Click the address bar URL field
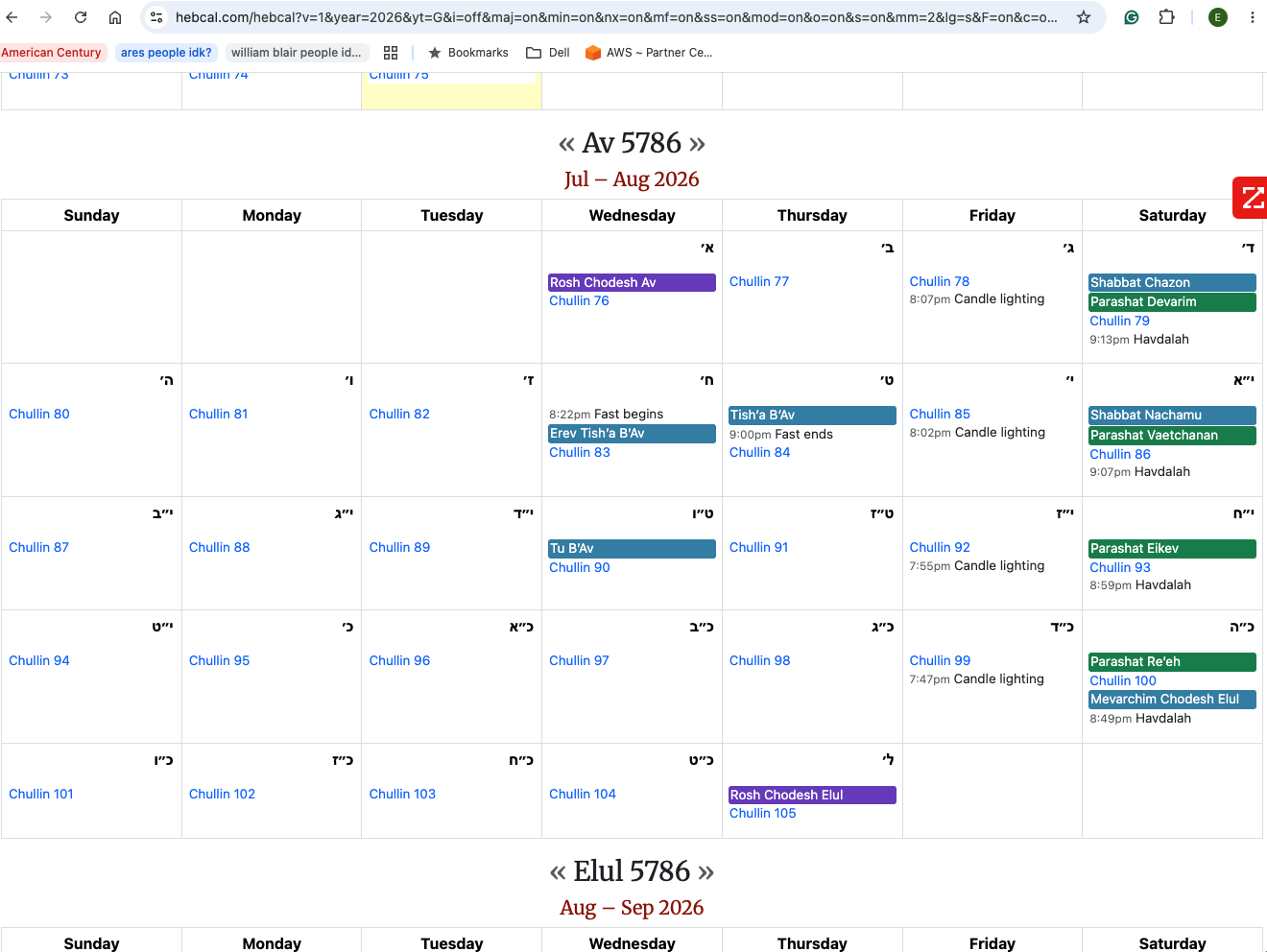 click(616, 17)
